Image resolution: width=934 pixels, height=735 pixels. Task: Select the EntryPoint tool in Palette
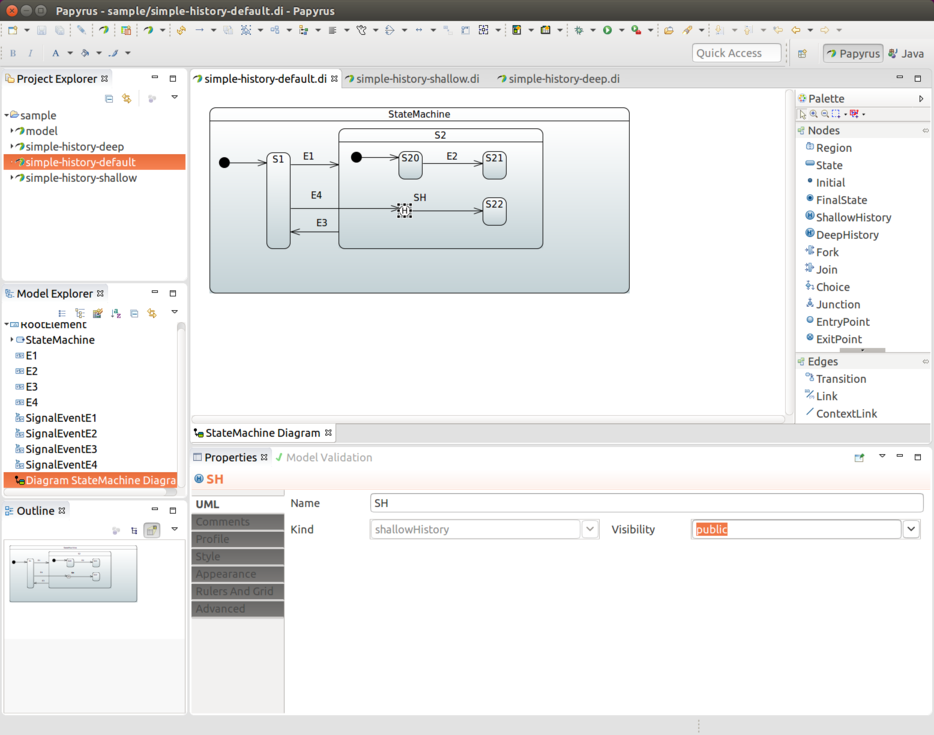click(837, 321)
